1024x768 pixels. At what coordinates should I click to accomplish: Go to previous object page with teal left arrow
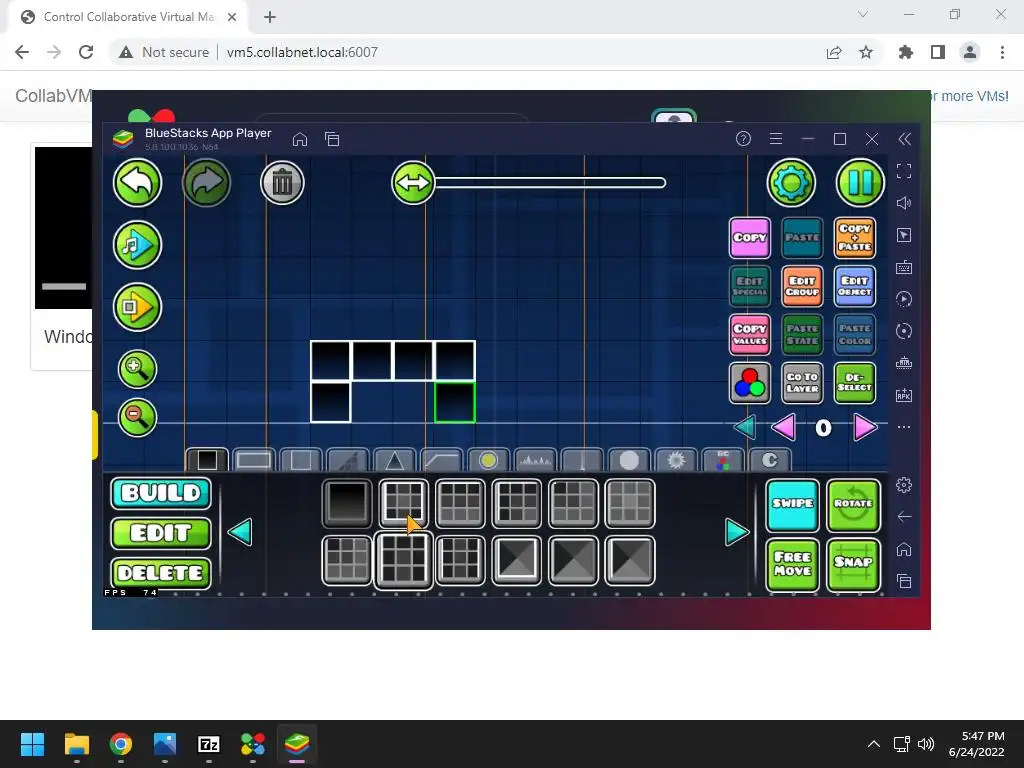240,532
